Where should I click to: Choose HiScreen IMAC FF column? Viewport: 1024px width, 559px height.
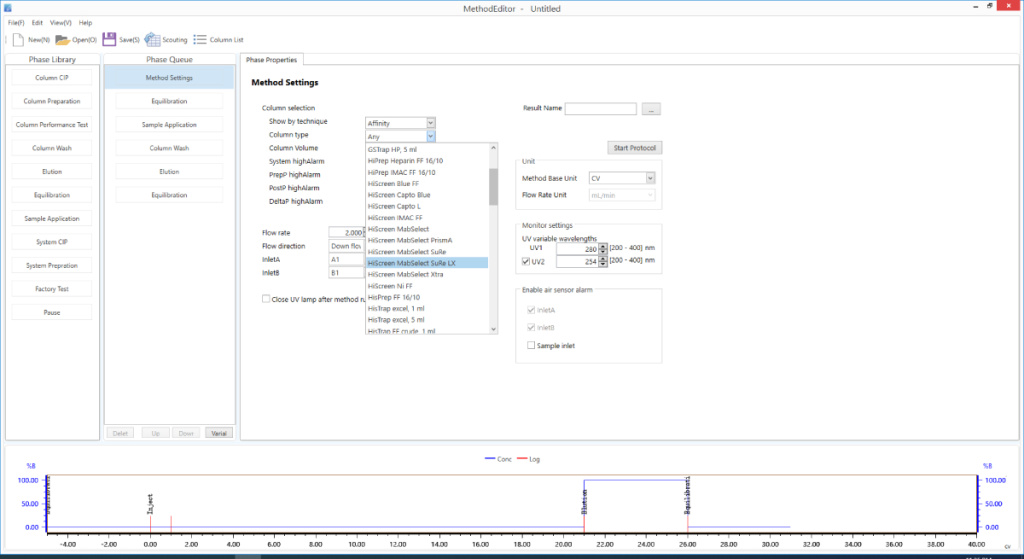[427, 217]
